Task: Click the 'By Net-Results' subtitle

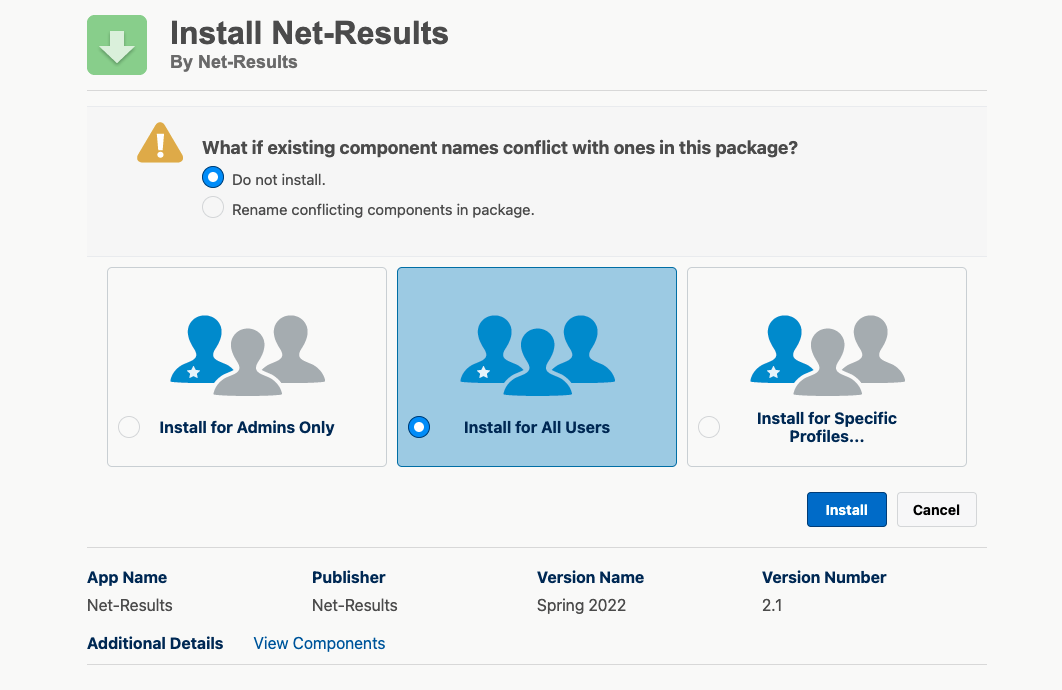Action: 233,62
